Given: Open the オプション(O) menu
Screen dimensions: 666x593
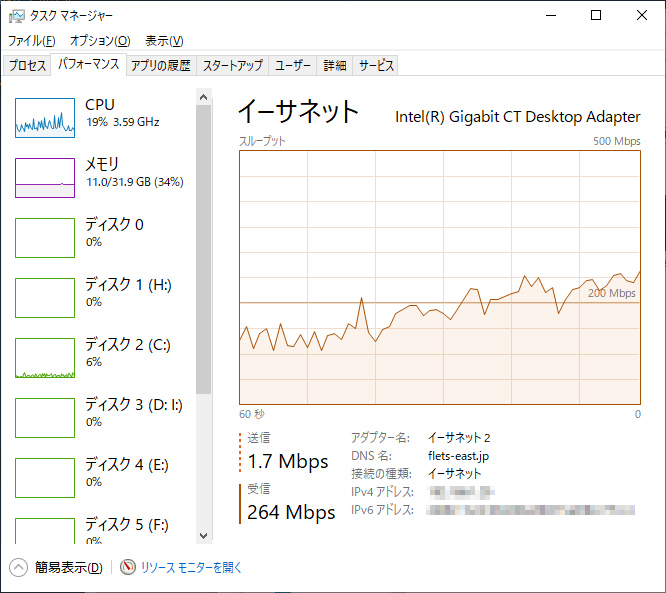Looking at the screenshot, I should tap(100, 41).
